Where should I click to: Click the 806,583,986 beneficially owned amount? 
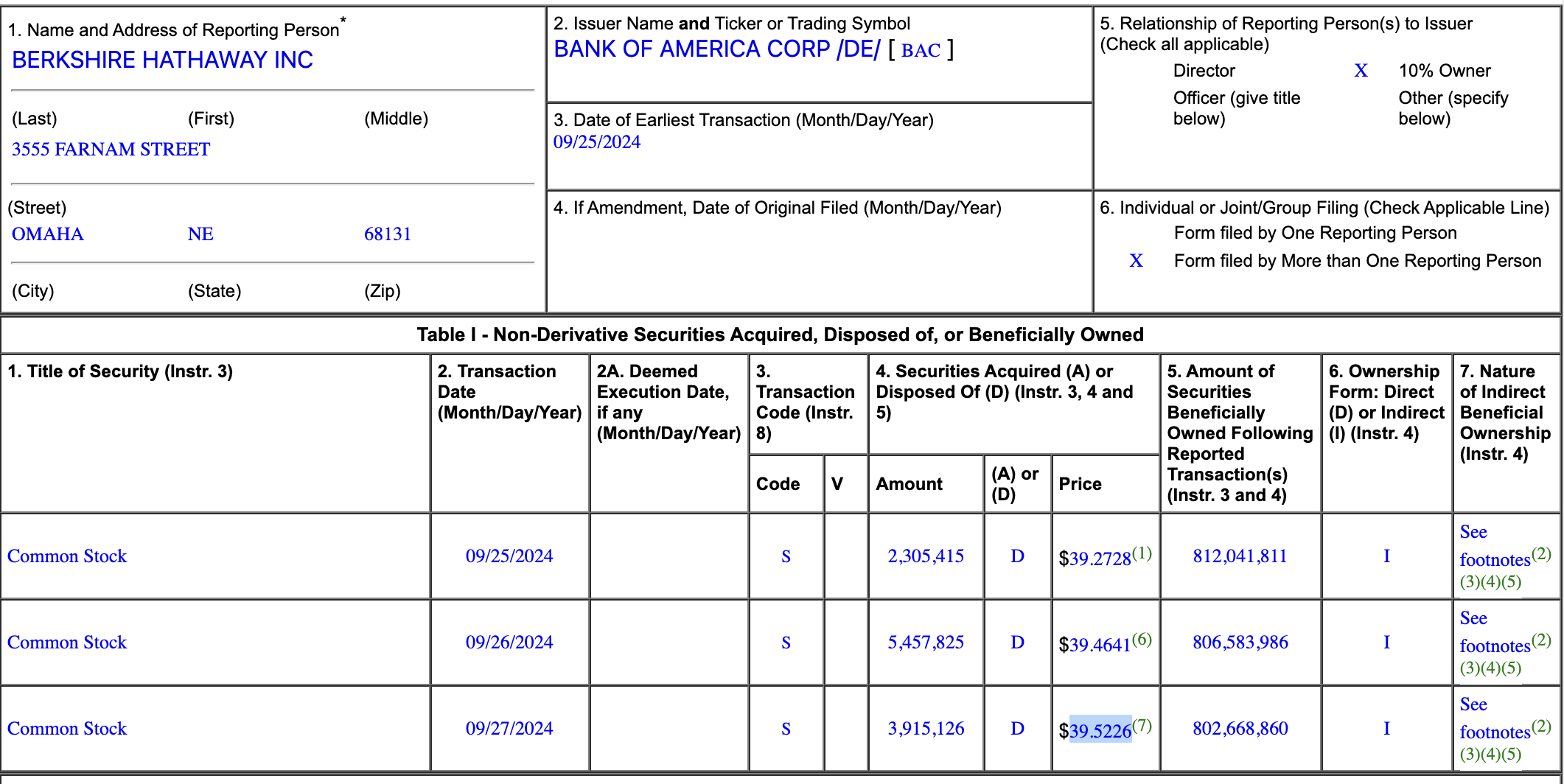pyautogui.click(x=1240, y=643)
